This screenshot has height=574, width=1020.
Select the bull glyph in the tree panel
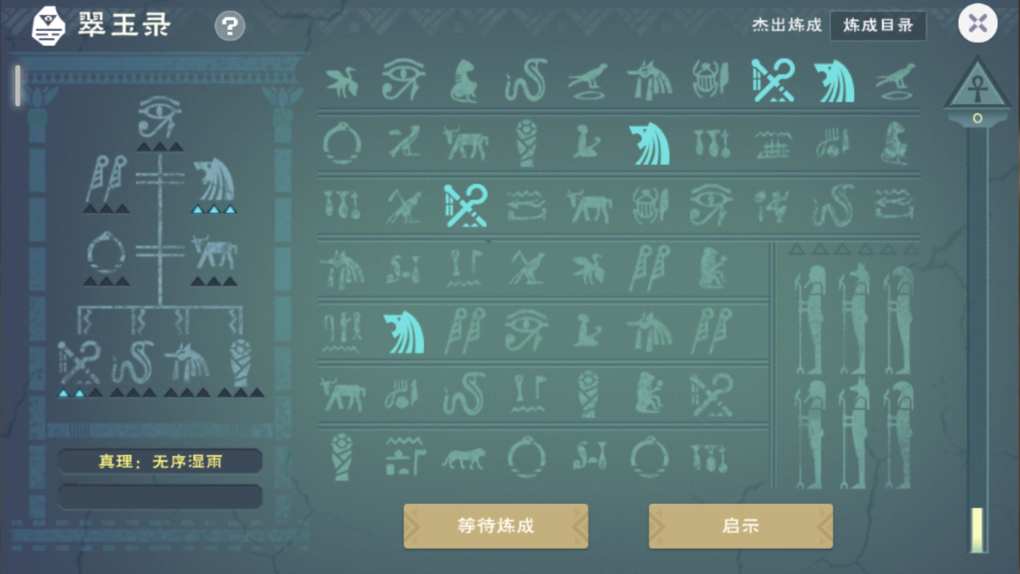[214, 253]
